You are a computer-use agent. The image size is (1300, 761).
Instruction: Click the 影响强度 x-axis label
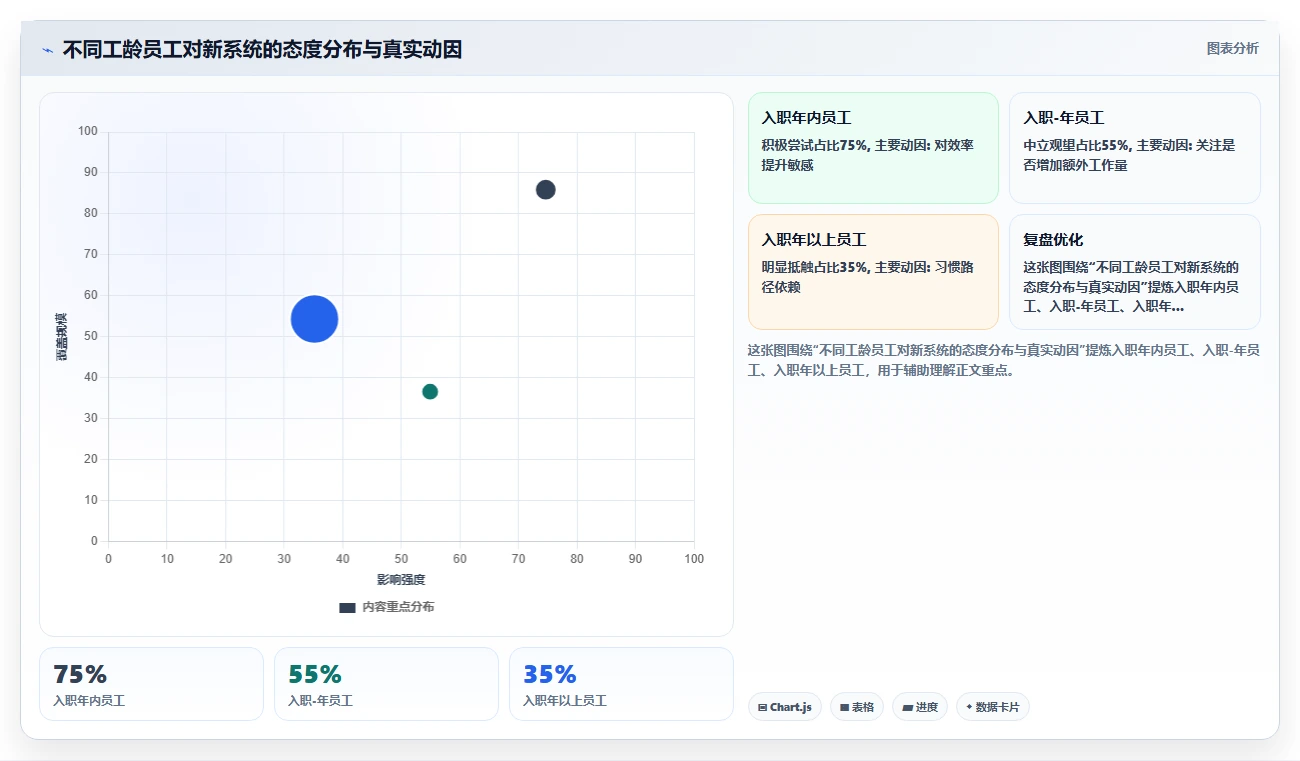(401, 580)
